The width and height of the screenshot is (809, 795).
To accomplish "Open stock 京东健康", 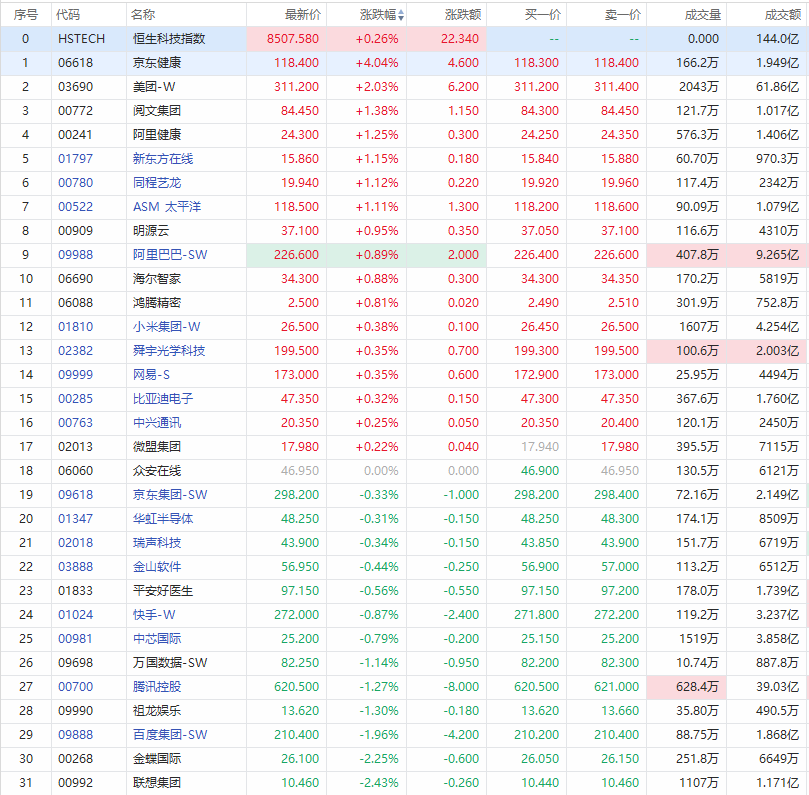I will [157, 63].
